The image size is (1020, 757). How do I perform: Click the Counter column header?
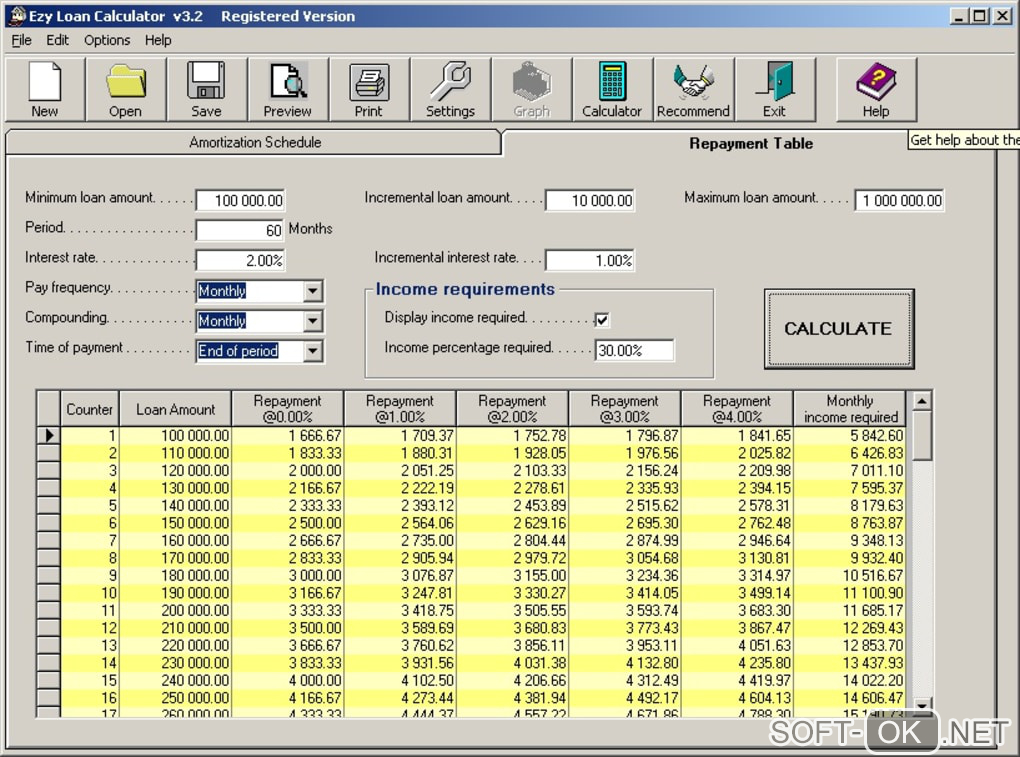90,409
